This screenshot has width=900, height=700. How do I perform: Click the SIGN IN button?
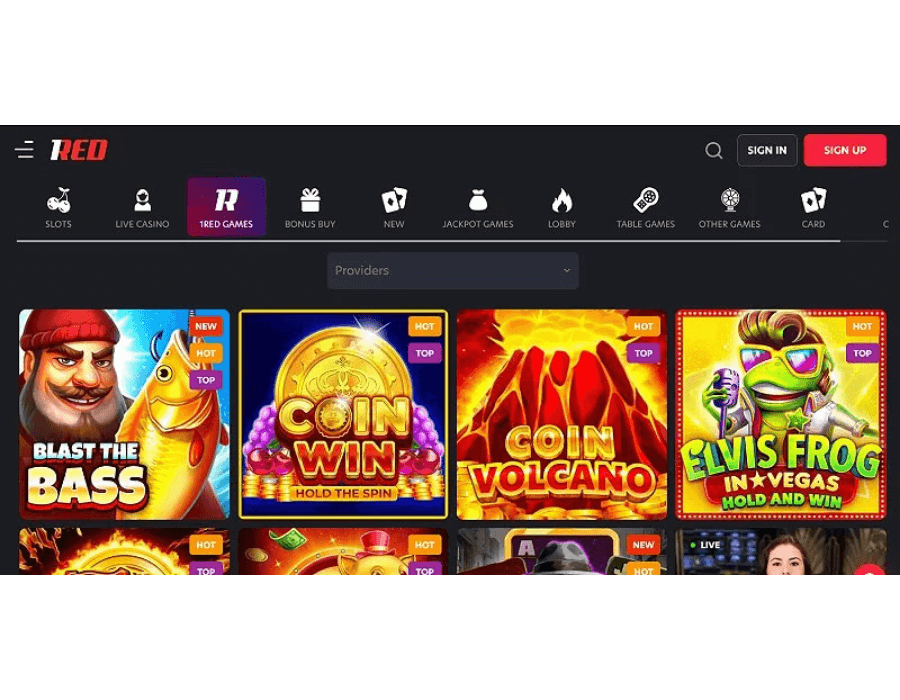(x=767, y=150)
